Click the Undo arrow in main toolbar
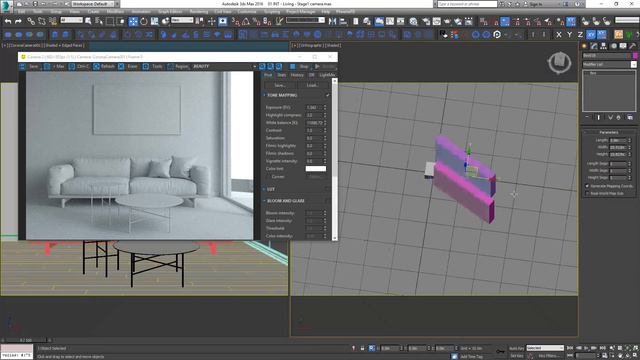 click(8, 21)
